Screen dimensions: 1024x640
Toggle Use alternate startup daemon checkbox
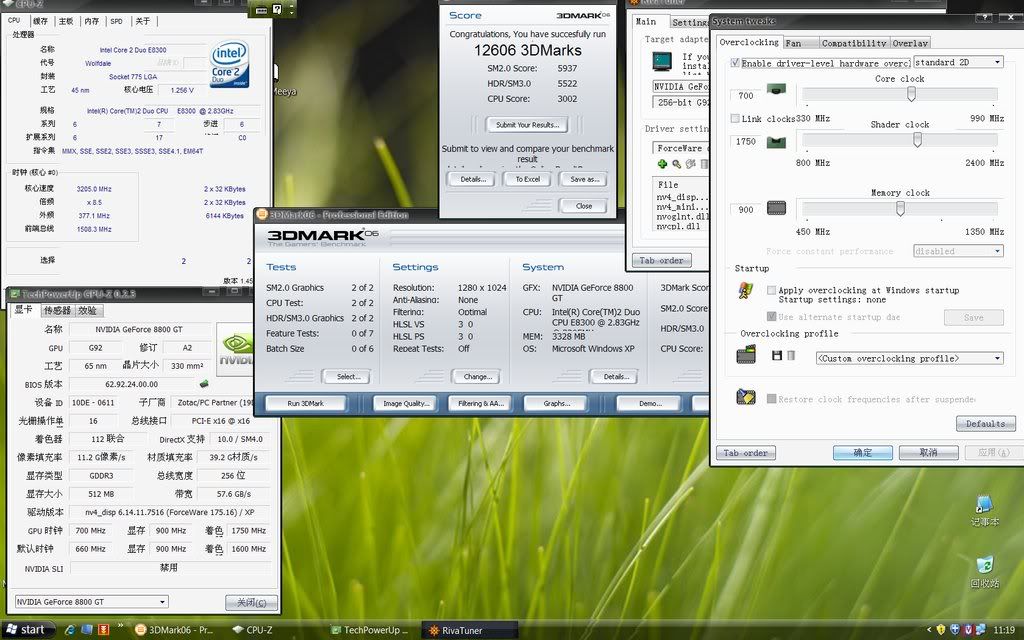pos(771,317)
